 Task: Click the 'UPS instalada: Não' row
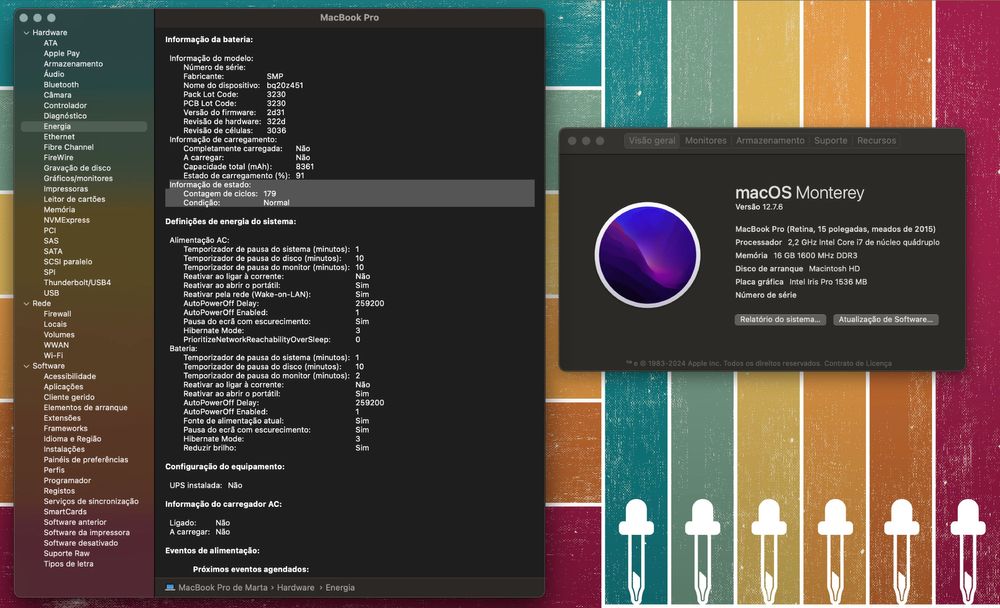point(205,486)
